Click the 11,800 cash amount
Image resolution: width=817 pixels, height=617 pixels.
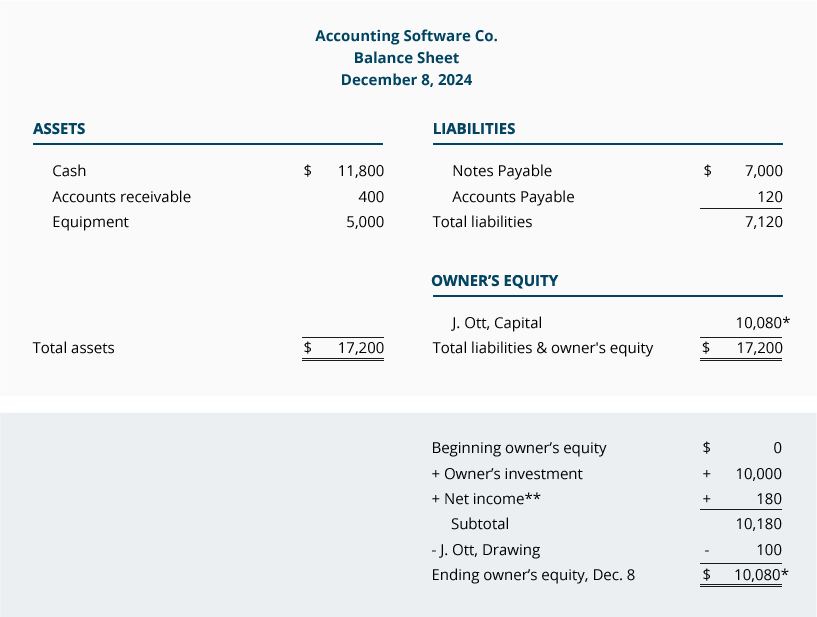click(x=361, y=171)
